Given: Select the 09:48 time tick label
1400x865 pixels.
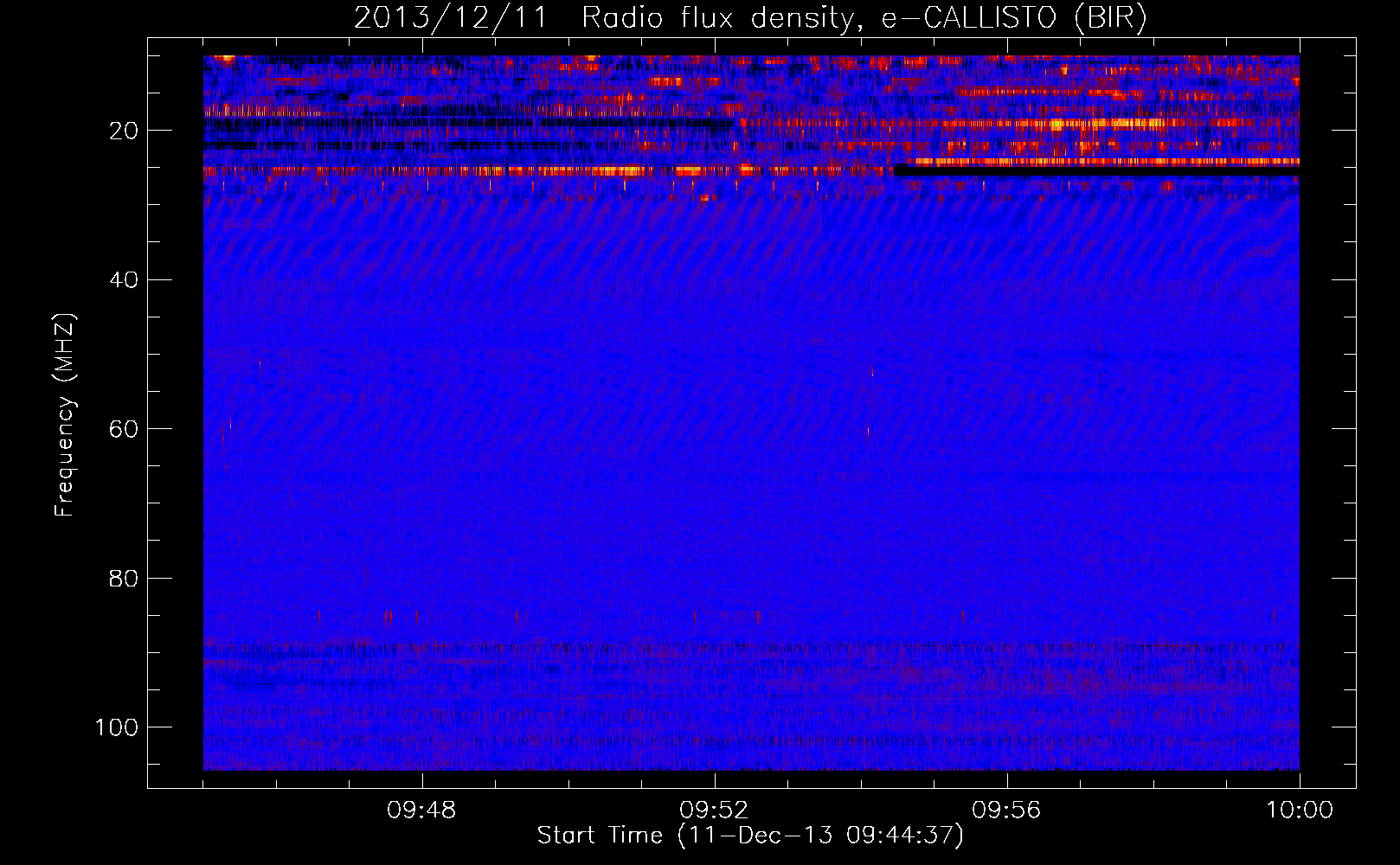Looking at the screenshot, I should pyautogui.click(x=421, y=811).
